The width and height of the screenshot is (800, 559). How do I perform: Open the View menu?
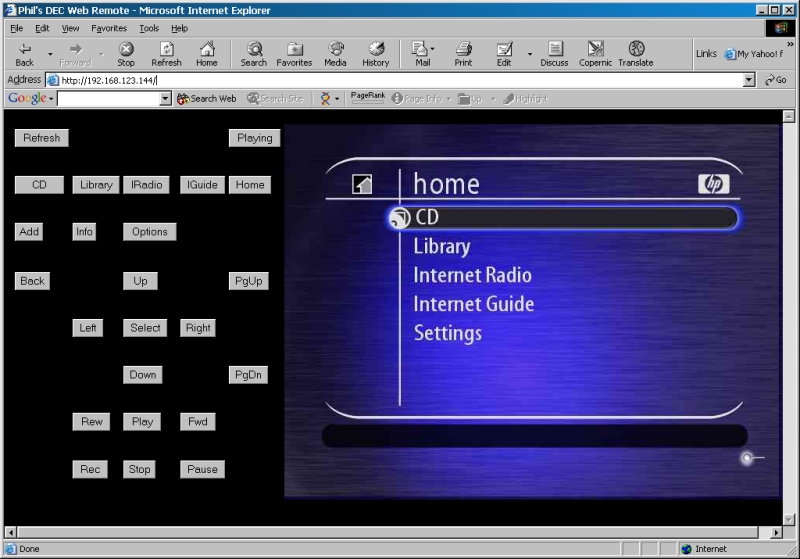click(x=70, y=28)
